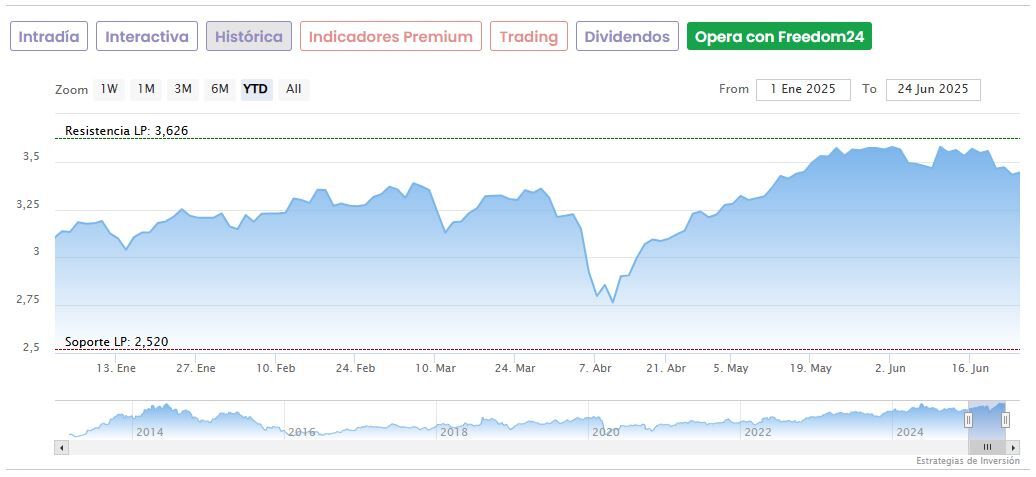Click the left navigator range handle
Viewport: 1036px width, 477px height.
[x=968, y=420]
